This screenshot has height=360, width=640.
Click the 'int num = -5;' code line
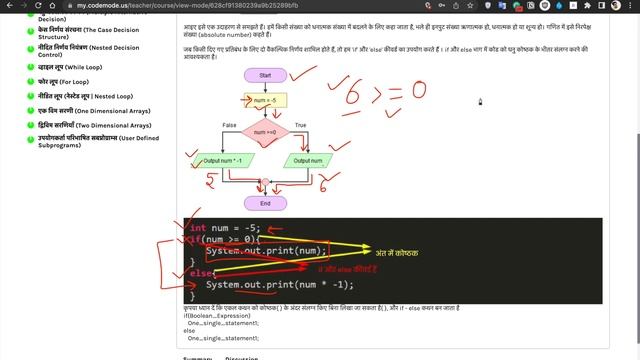[225, 228]
